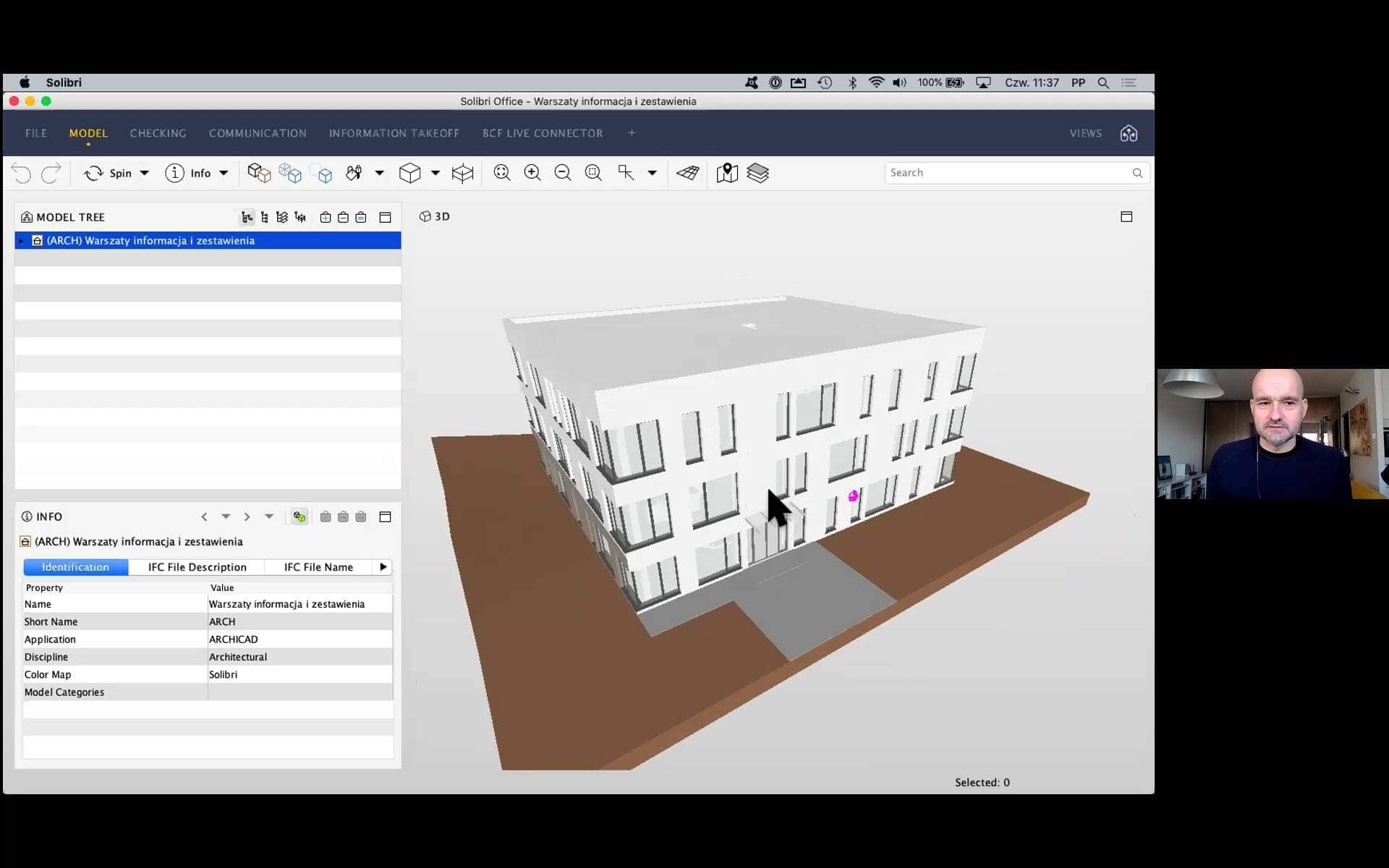Click the zoom in magnifier
The width and height of the screenshot is (1389, 868).
click(532, 173)
